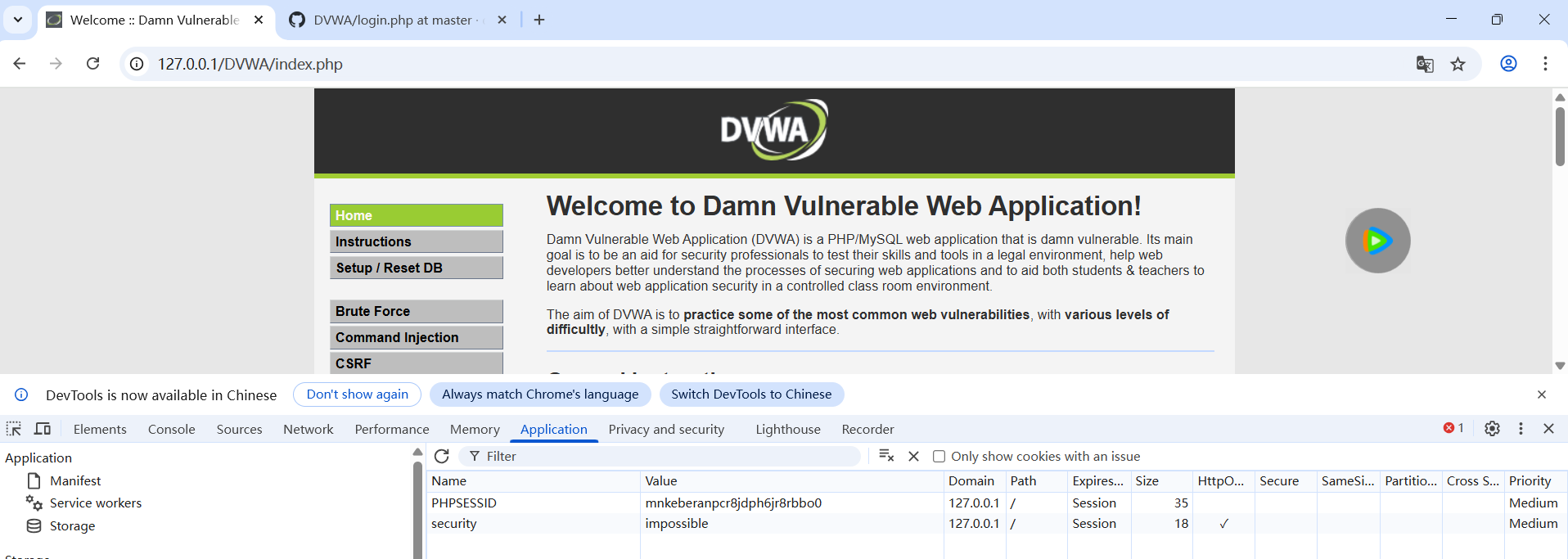This screenshot has width=1568, height=559.
Task: Click the DVWA logo banner
Action: pyautogui.click(x=774, y=131)
